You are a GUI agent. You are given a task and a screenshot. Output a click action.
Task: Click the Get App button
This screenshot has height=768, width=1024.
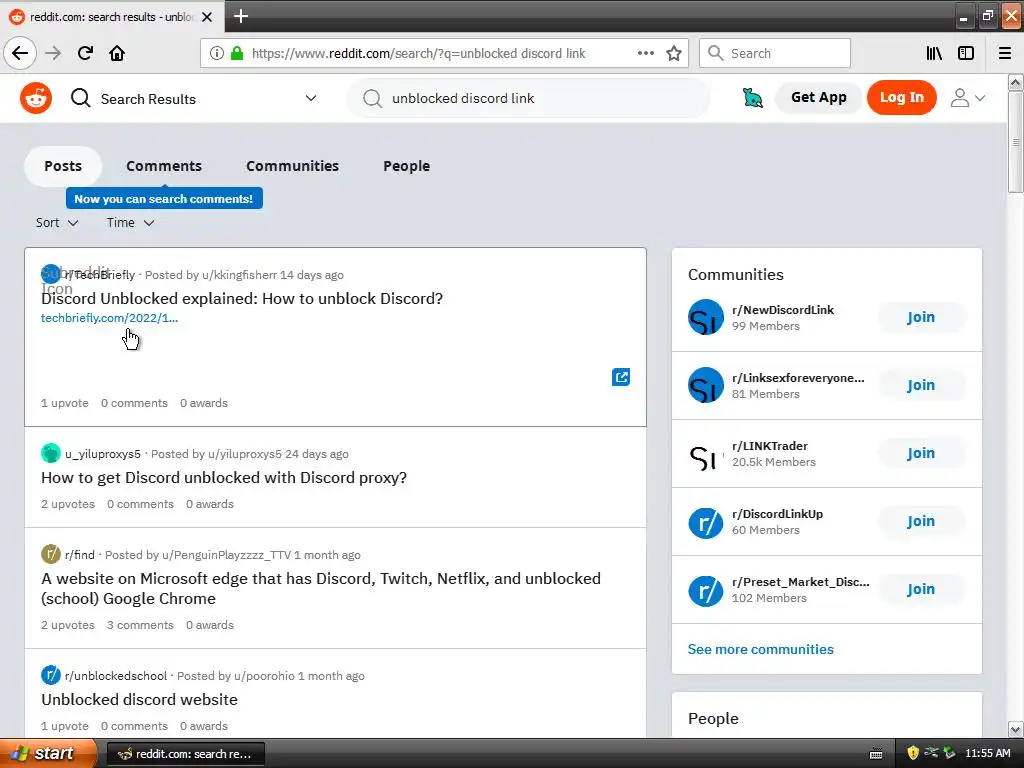[x=818, y=97]
